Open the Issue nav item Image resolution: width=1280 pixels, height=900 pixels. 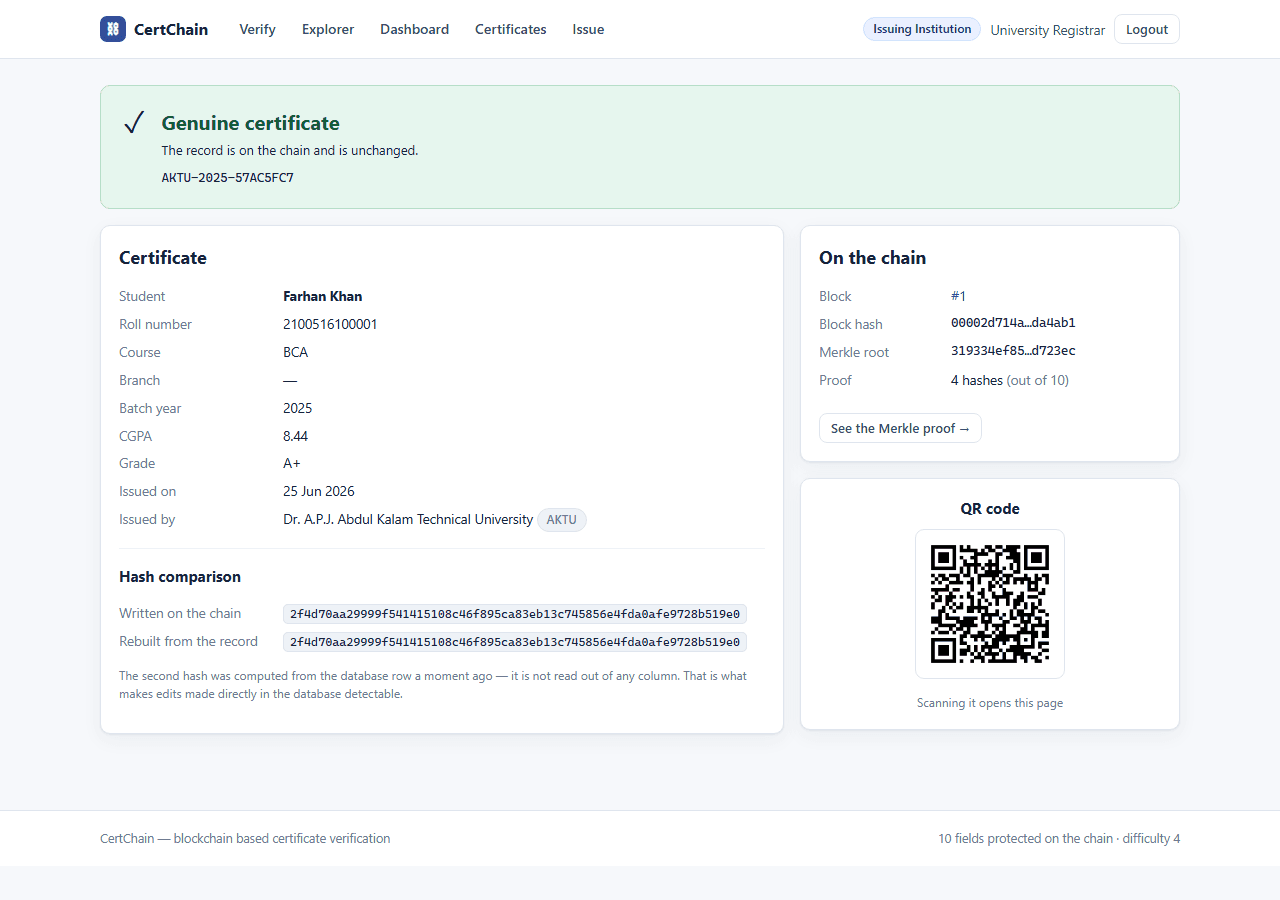click(588, 29)
